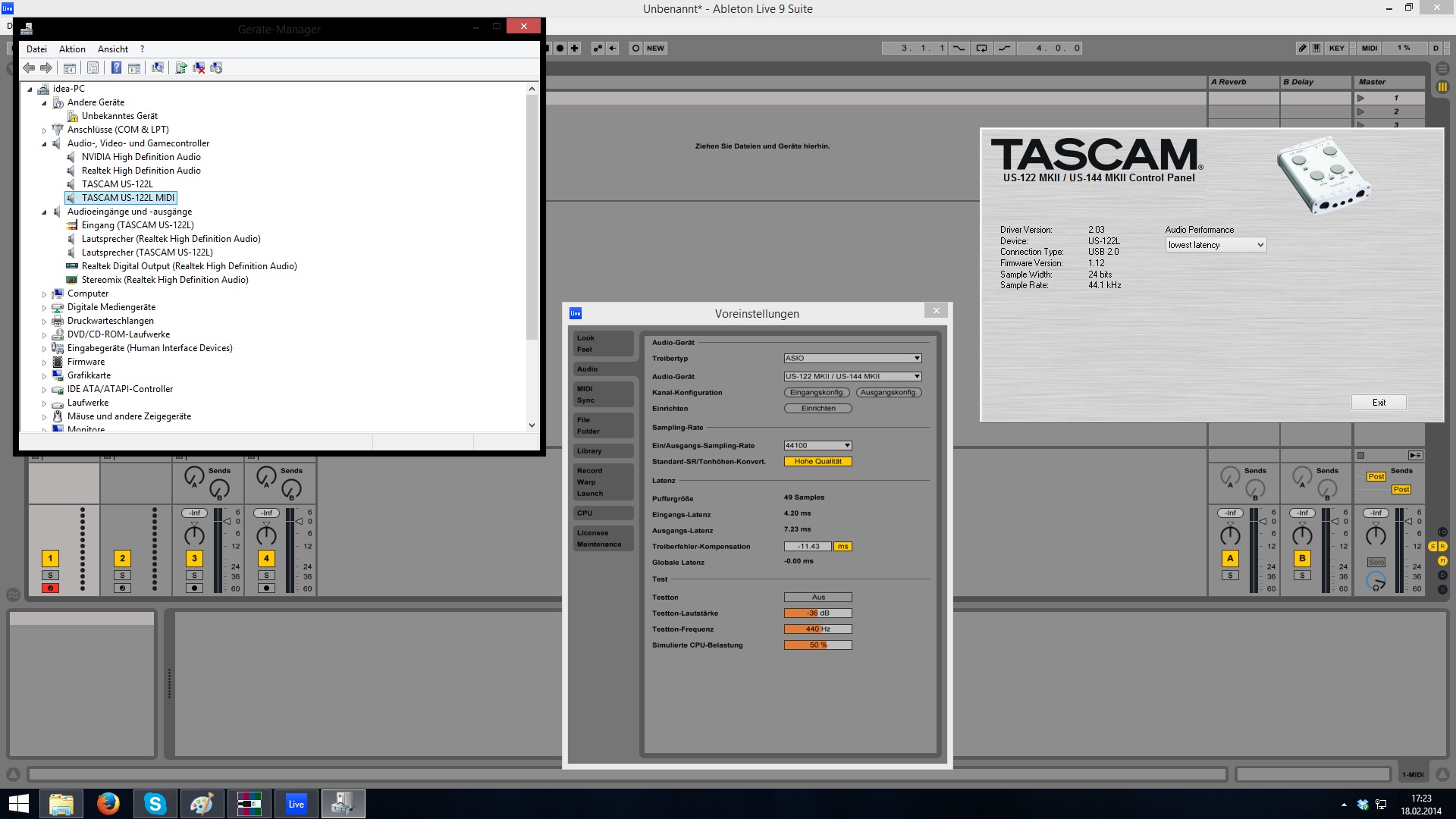Expand Grafikkarte tree node
Image resolution: width=1456 pixels, height=819 pixels.
pyautogui.click(x=44, y=376)
